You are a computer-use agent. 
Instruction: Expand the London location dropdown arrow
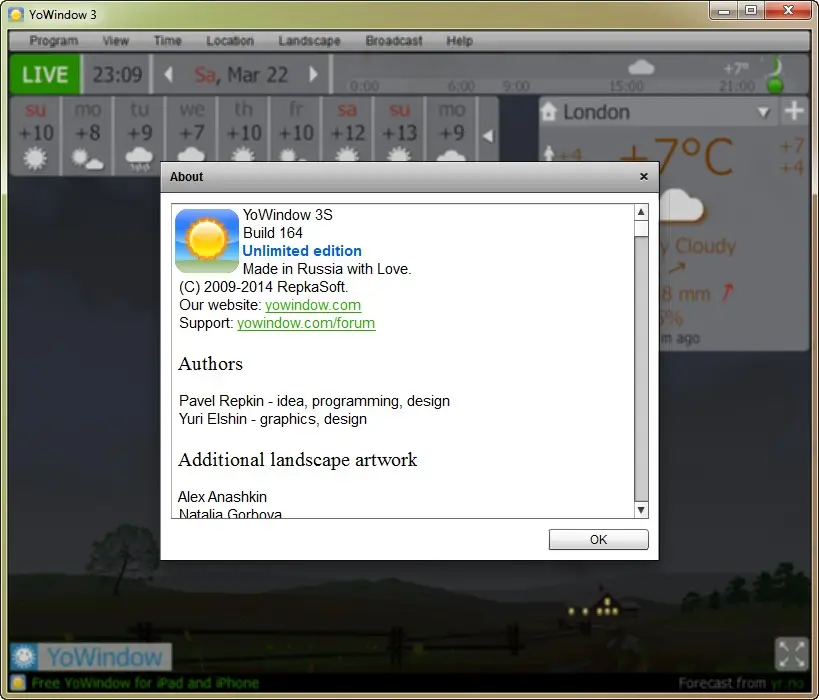coord(764,112)
